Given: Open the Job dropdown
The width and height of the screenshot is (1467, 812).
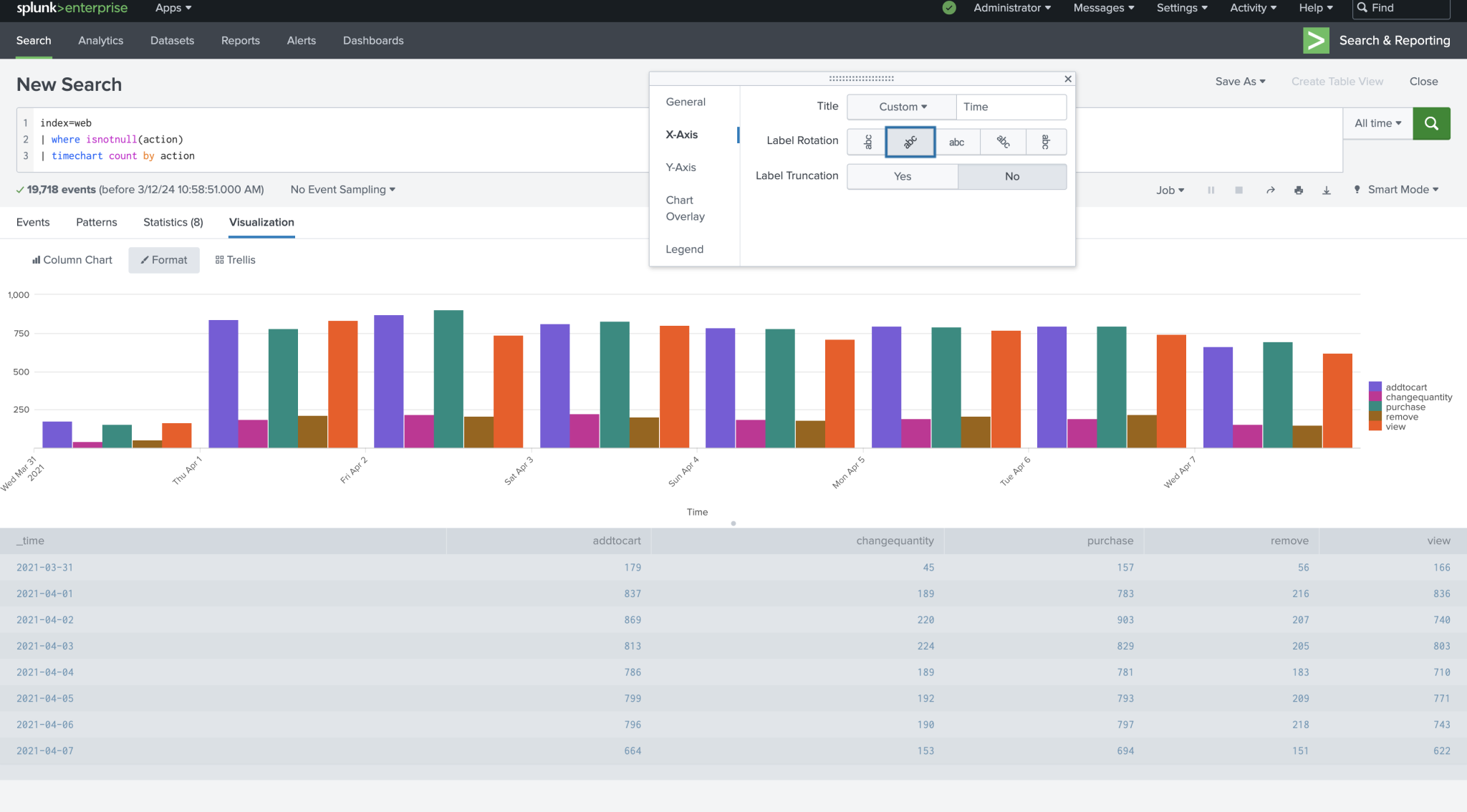Looking at the screenshot, I should (x=1169, y=190).
